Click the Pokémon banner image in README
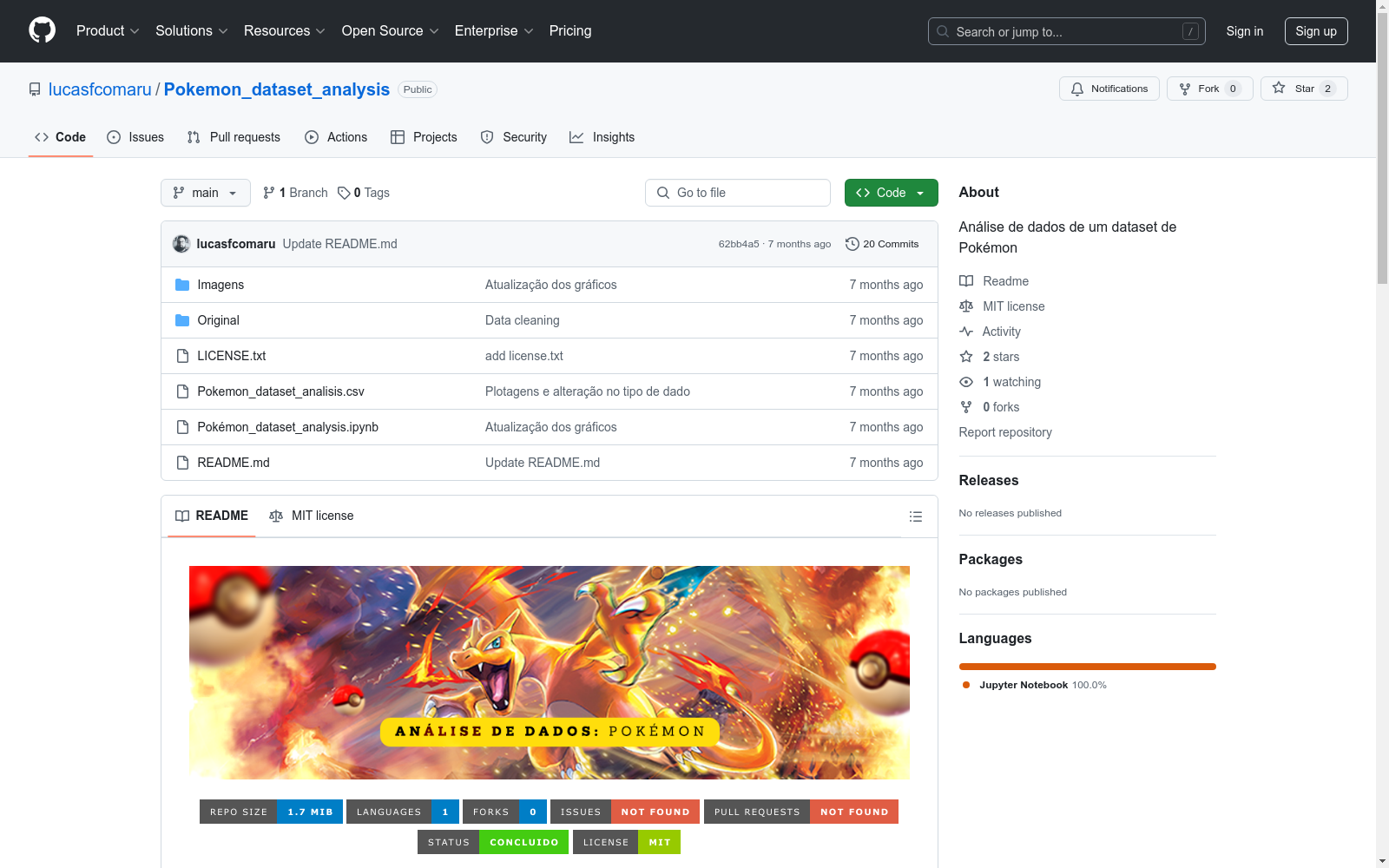This screenshot has height=868, width=1389. [550, 673]
